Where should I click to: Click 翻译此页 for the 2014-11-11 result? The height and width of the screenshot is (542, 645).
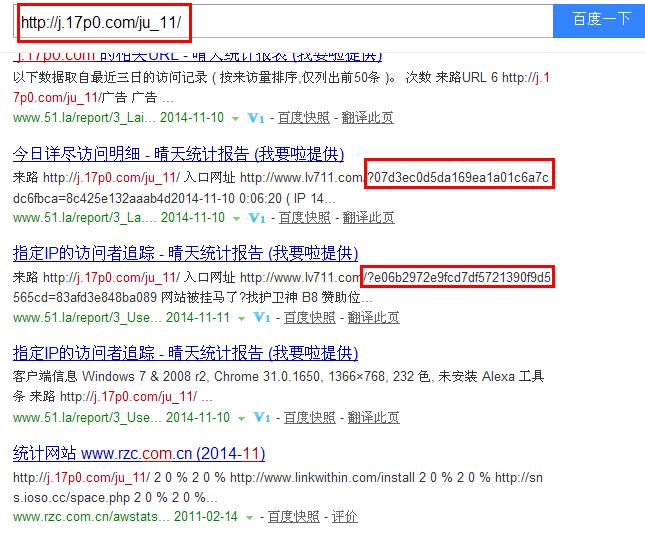tap(373, 317)
